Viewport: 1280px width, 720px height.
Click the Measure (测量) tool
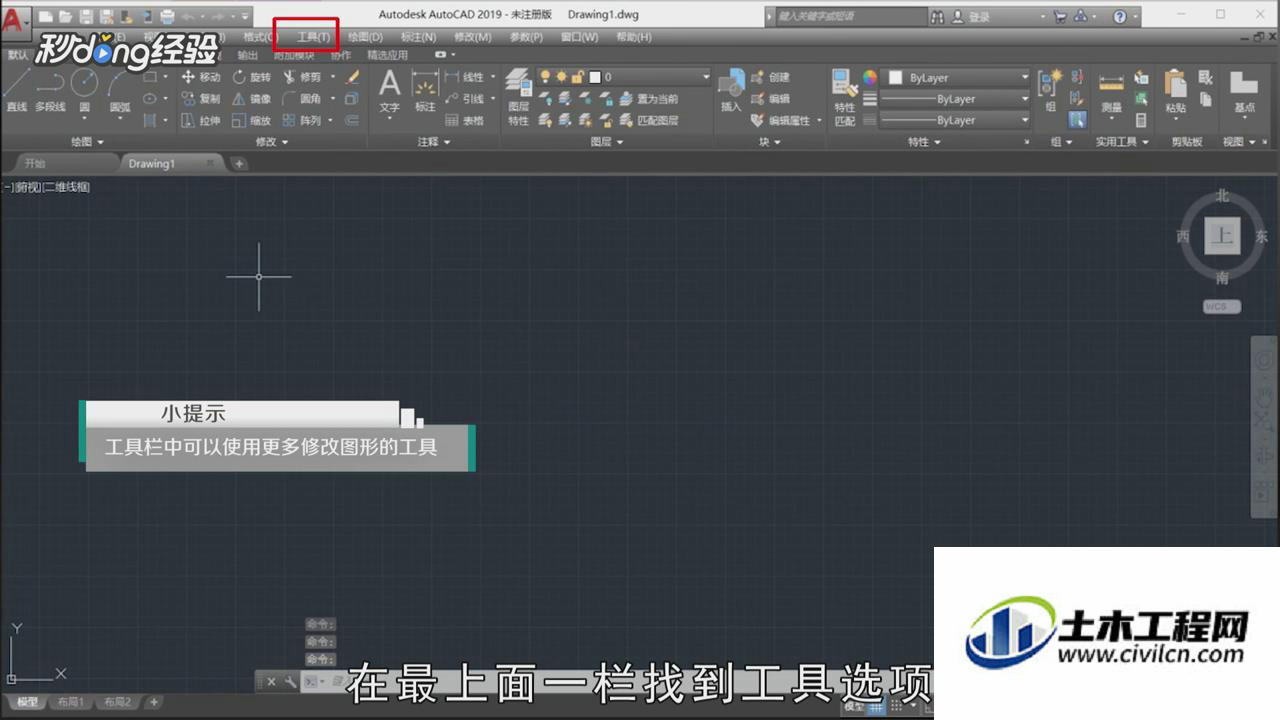point(1111,93)
